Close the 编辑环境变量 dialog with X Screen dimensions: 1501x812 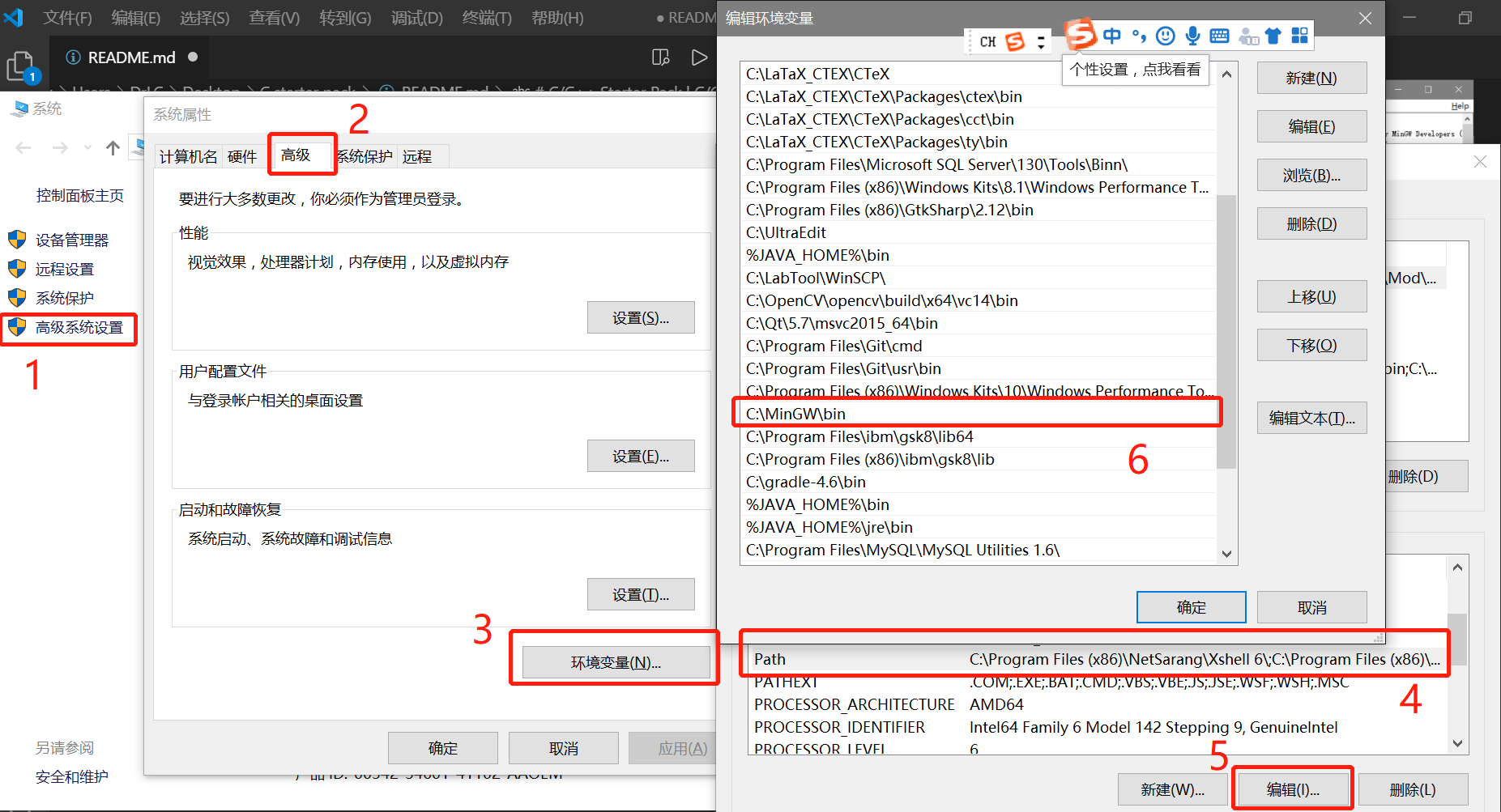pyautogui.click(x=1365, y=18)
